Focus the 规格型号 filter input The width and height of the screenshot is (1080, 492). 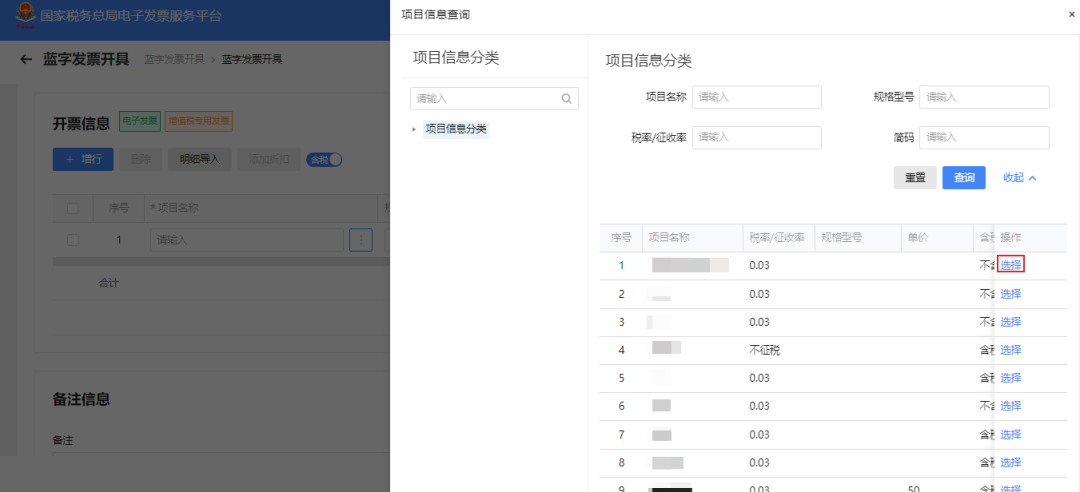pos(984,97)
